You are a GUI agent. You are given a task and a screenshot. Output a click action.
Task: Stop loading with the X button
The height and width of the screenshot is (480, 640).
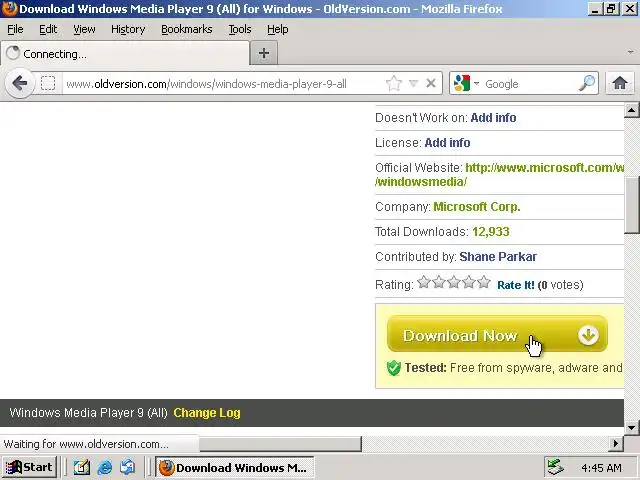431,84
